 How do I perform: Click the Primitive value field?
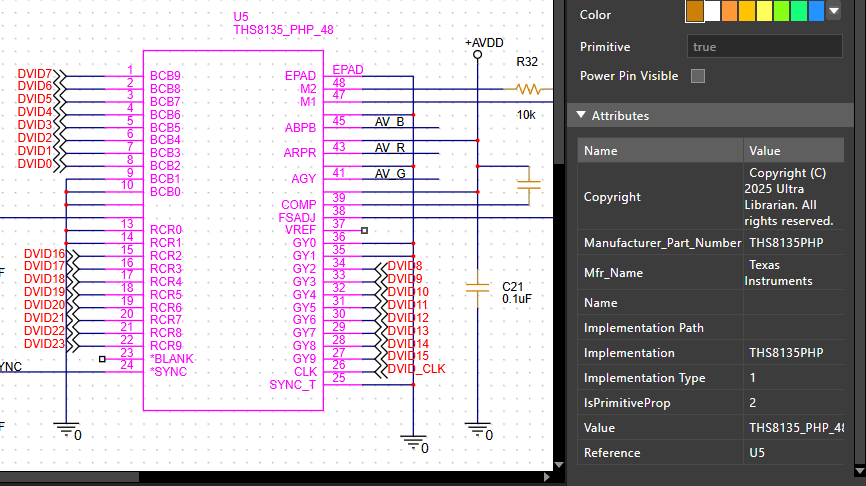coord(765,47)
